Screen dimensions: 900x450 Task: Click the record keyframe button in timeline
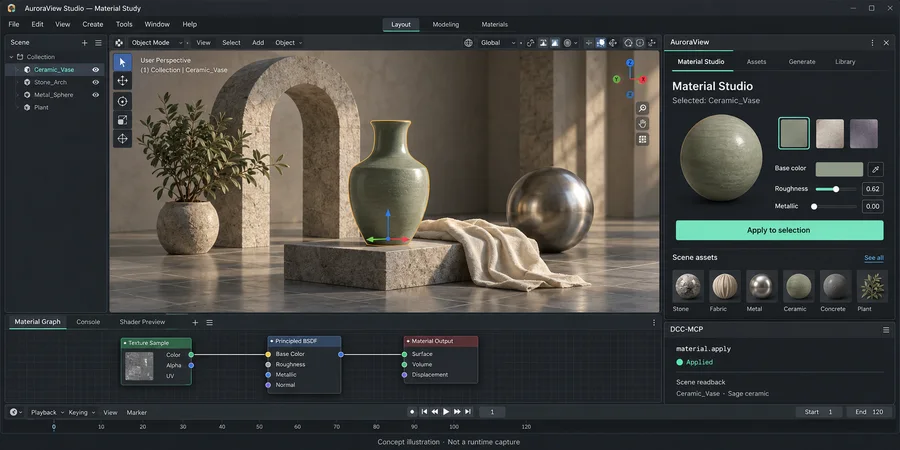(412, 412)
